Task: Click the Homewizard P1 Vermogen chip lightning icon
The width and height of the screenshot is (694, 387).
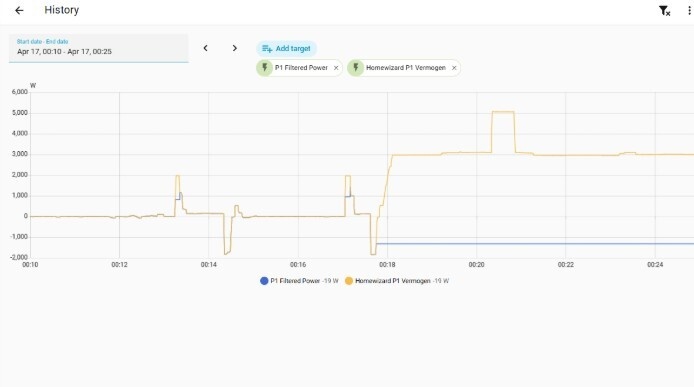Action: pyautogui.click(x=355, y=68)
